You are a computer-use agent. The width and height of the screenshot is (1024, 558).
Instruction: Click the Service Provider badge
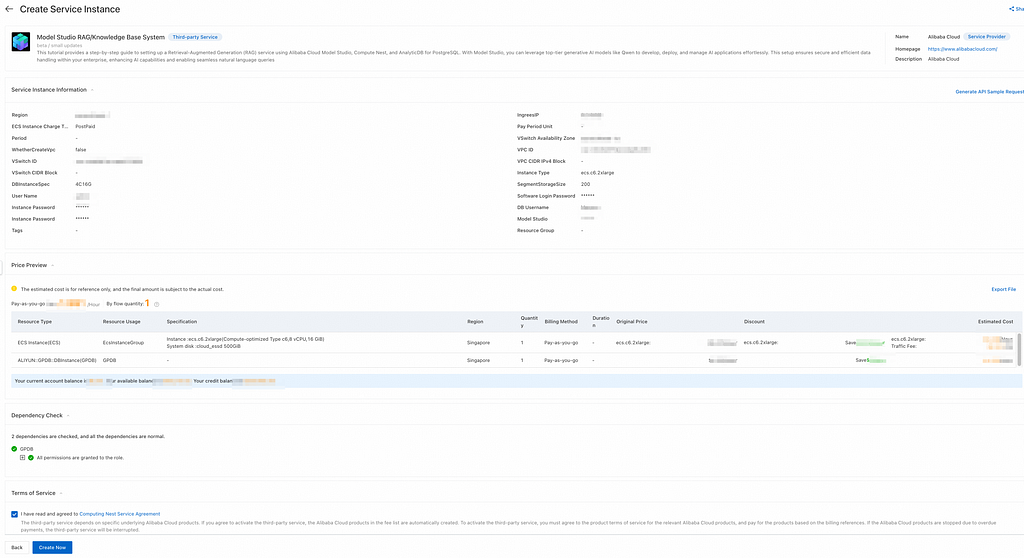(x=986, y=37)
